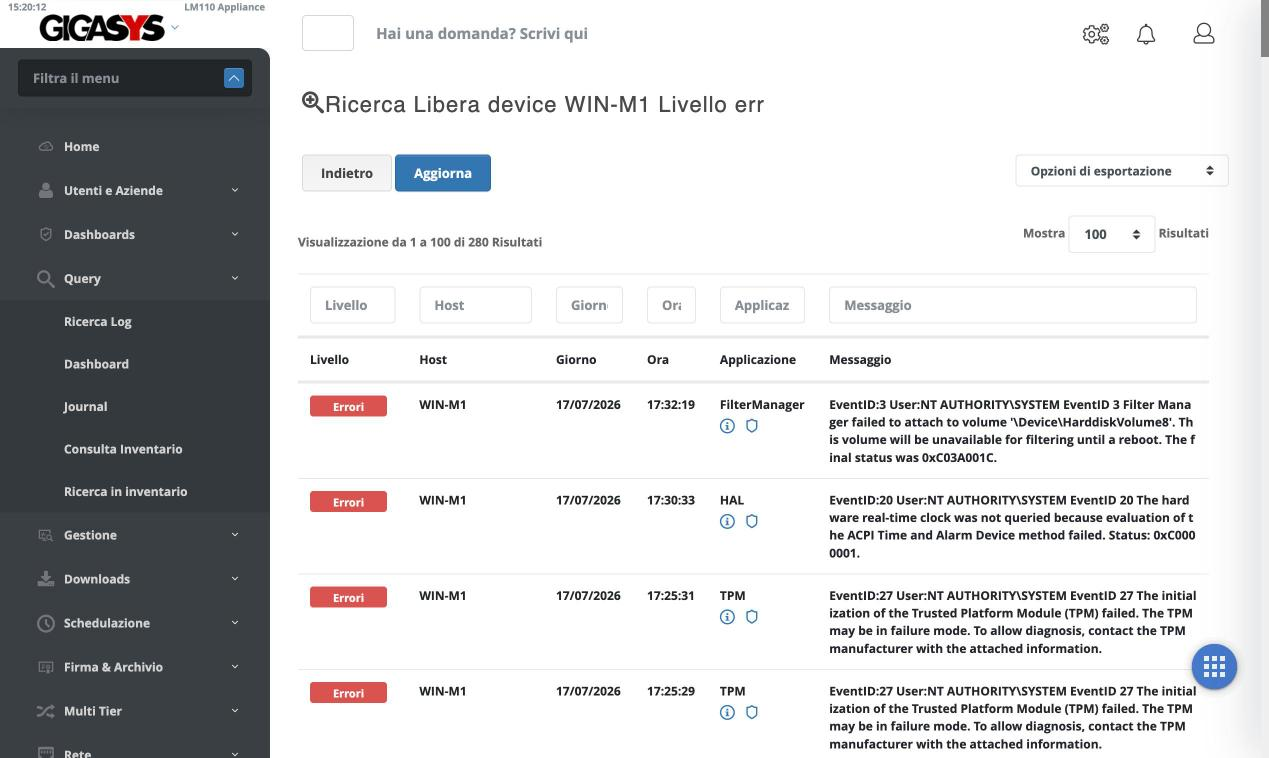Focus the Ora filter input
The width and height of the screenshot is (1269, 758).
[671, 305]
